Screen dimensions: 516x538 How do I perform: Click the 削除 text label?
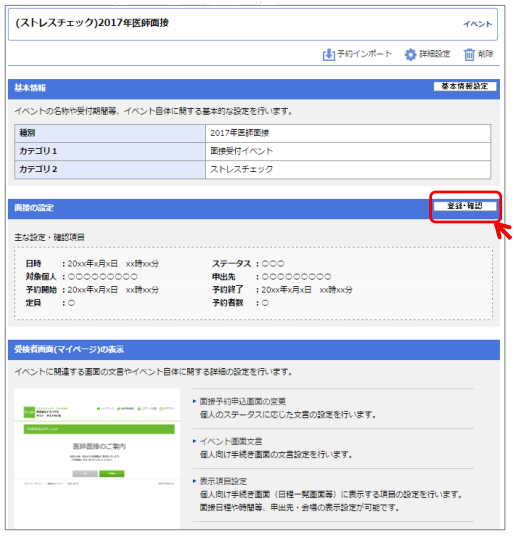point(485,54)
